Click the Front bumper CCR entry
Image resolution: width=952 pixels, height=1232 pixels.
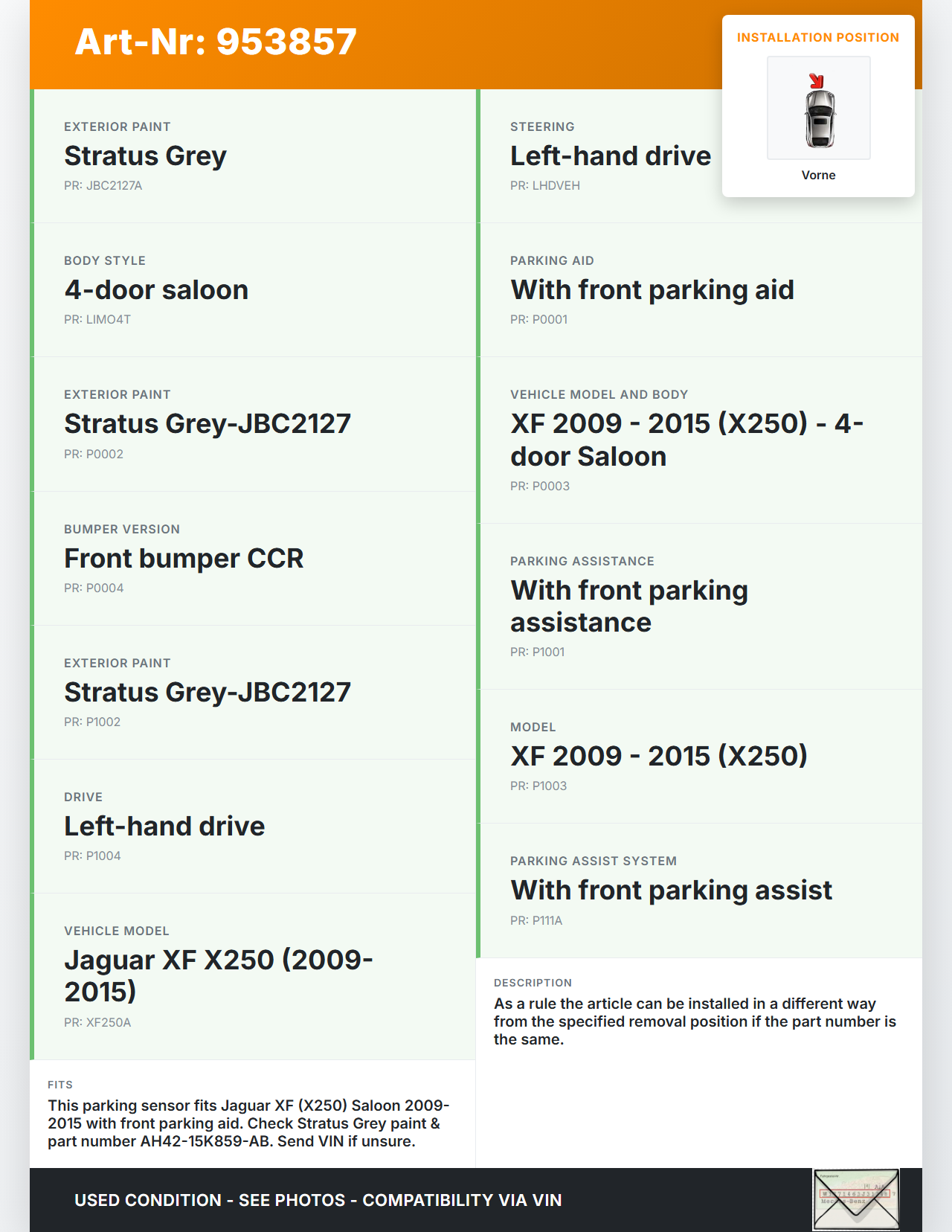point(184,559)
